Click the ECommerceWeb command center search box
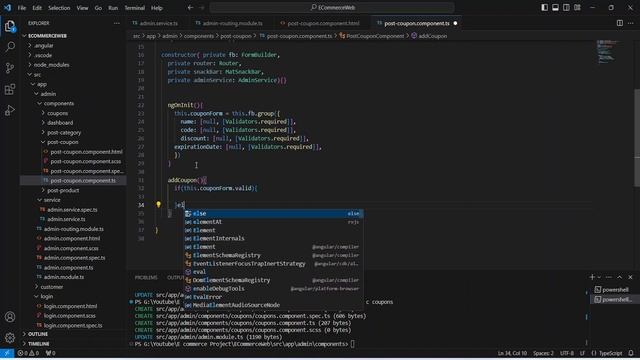The height and width of the screenshot is (360, 640). pyautogui.click(x=332, y=7)
